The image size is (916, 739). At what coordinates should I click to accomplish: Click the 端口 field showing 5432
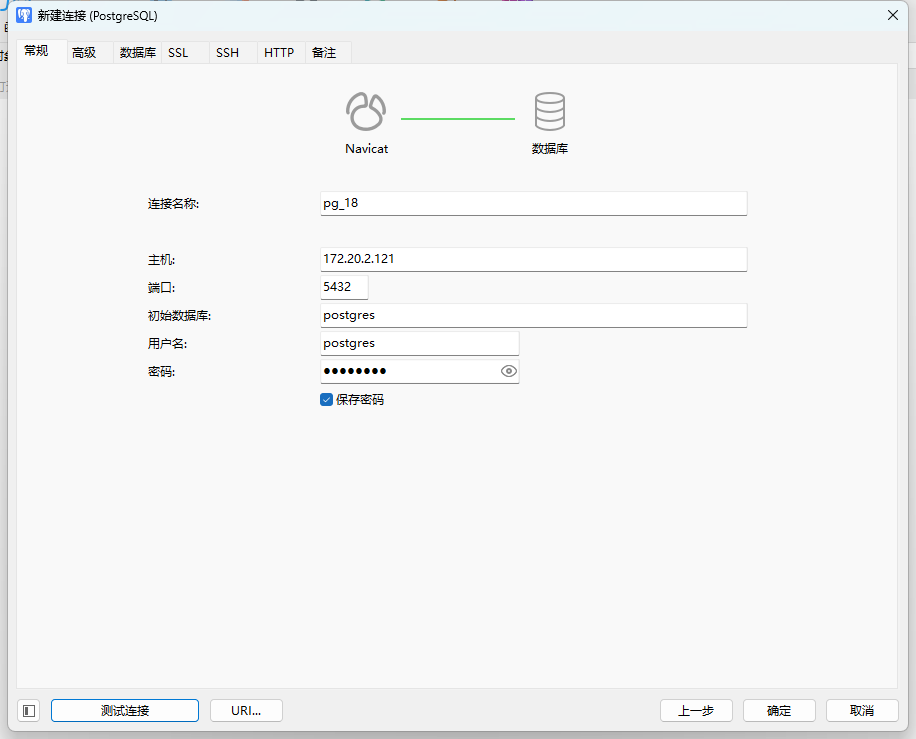tap(344, 287)
